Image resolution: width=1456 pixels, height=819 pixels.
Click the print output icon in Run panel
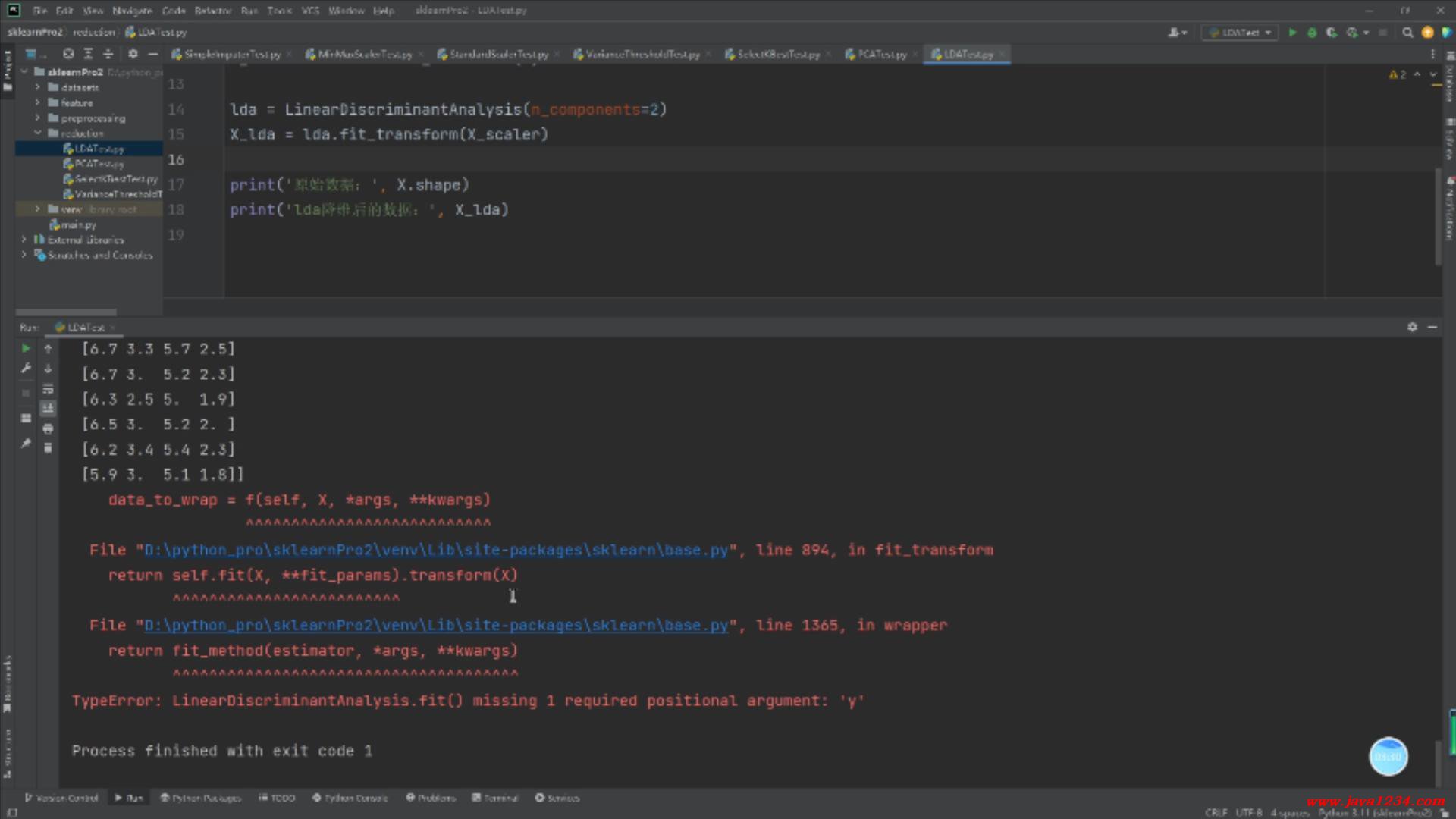[48, 428]
